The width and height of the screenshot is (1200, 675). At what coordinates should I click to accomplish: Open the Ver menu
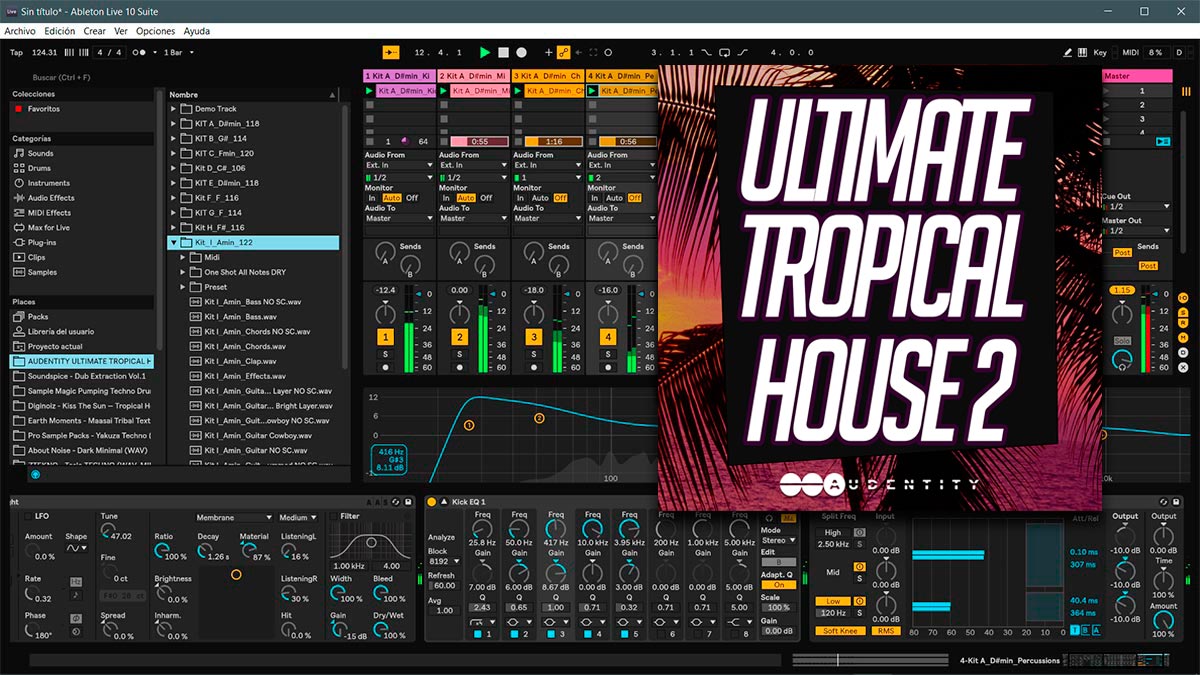[x=121, y=31]
